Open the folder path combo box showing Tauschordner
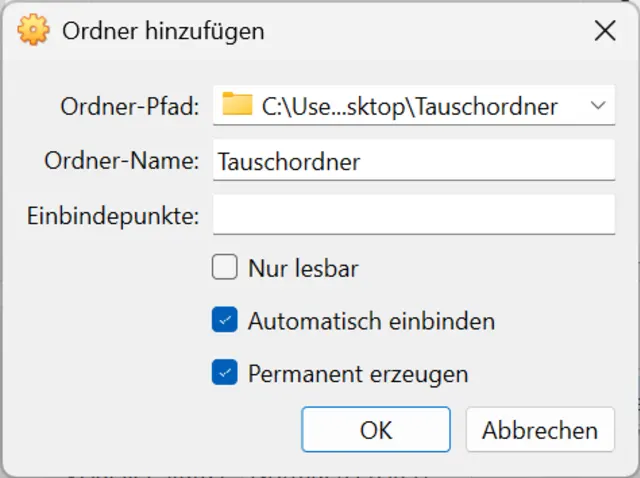Viewport: 640px width, 478px height. pyautogui.click(x=410, y=105)
